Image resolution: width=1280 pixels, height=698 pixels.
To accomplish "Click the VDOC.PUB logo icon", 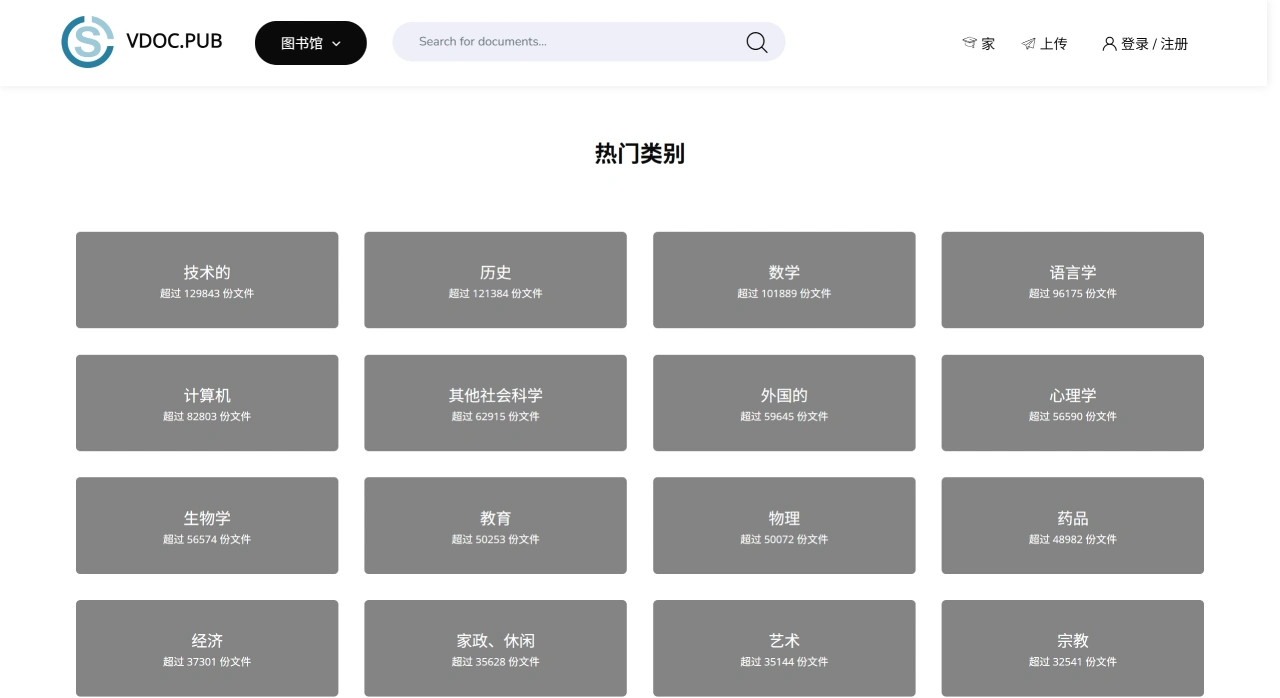I will tap(88, 42).
